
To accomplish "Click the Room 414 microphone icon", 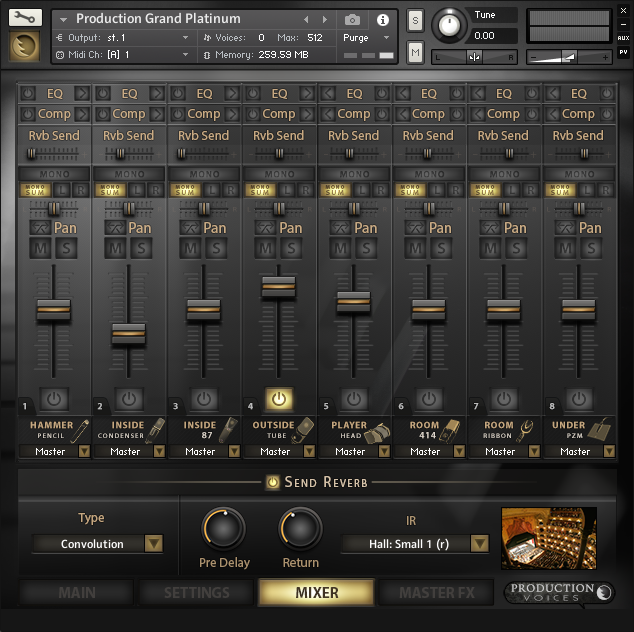I will point(450,431).
